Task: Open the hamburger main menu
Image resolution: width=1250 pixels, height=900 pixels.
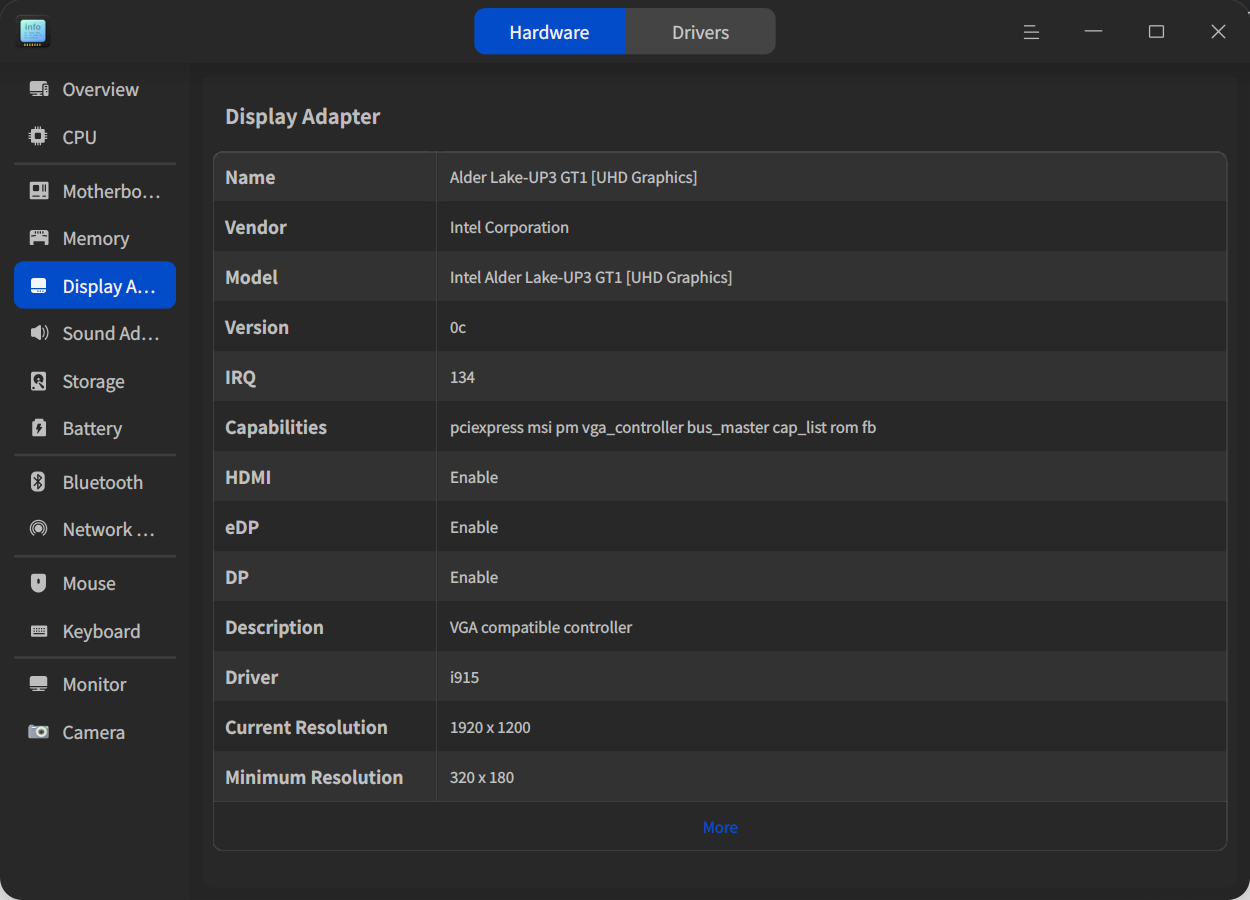Action: tap(1031, 32)
